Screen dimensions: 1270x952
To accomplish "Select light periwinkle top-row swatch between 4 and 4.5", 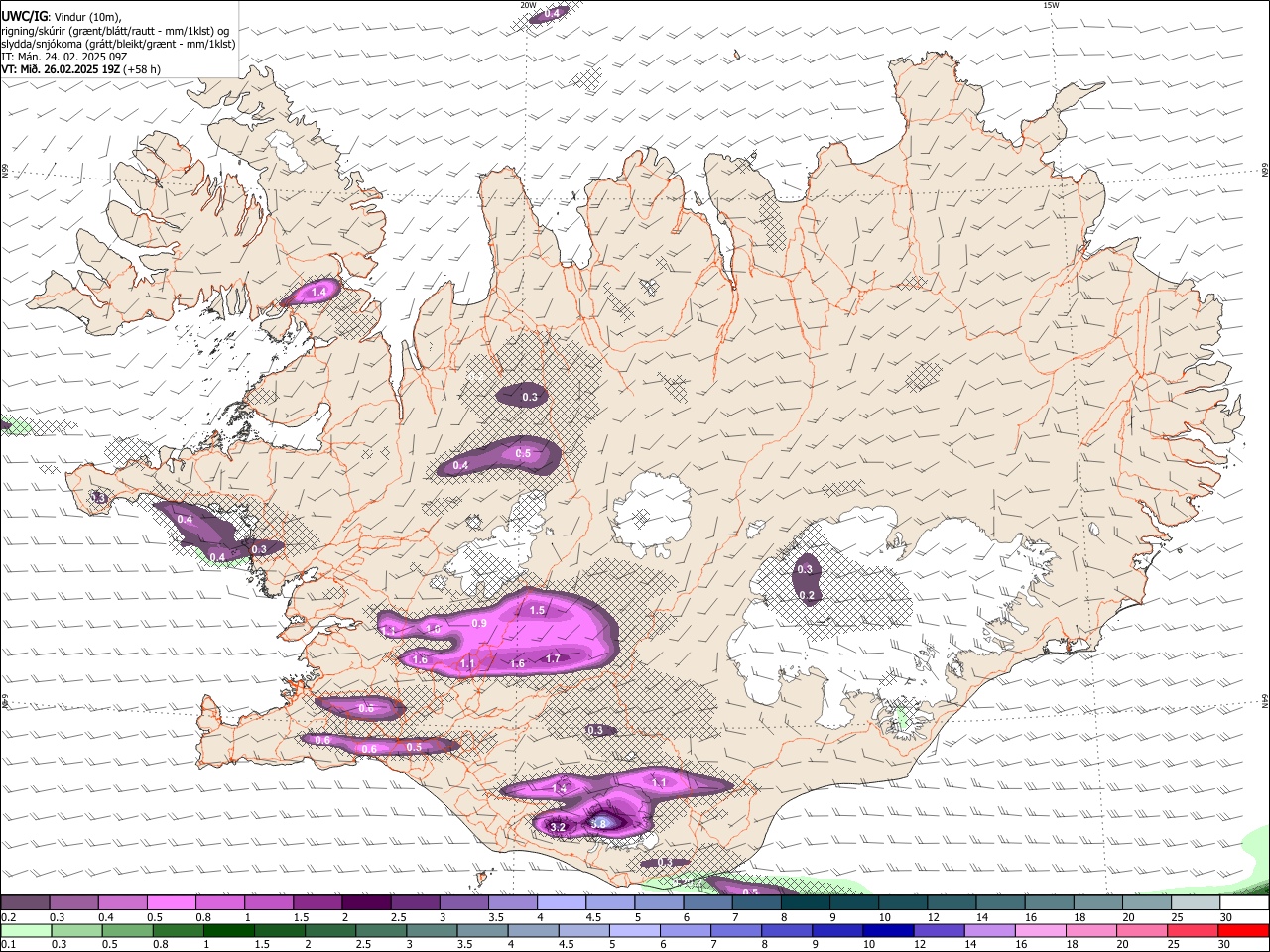I will click(561, 902).
